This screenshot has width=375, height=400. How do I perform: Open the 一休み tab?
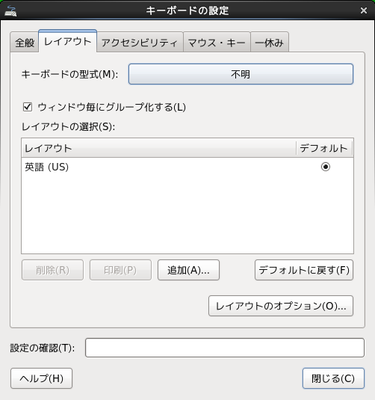coord(269,43)
